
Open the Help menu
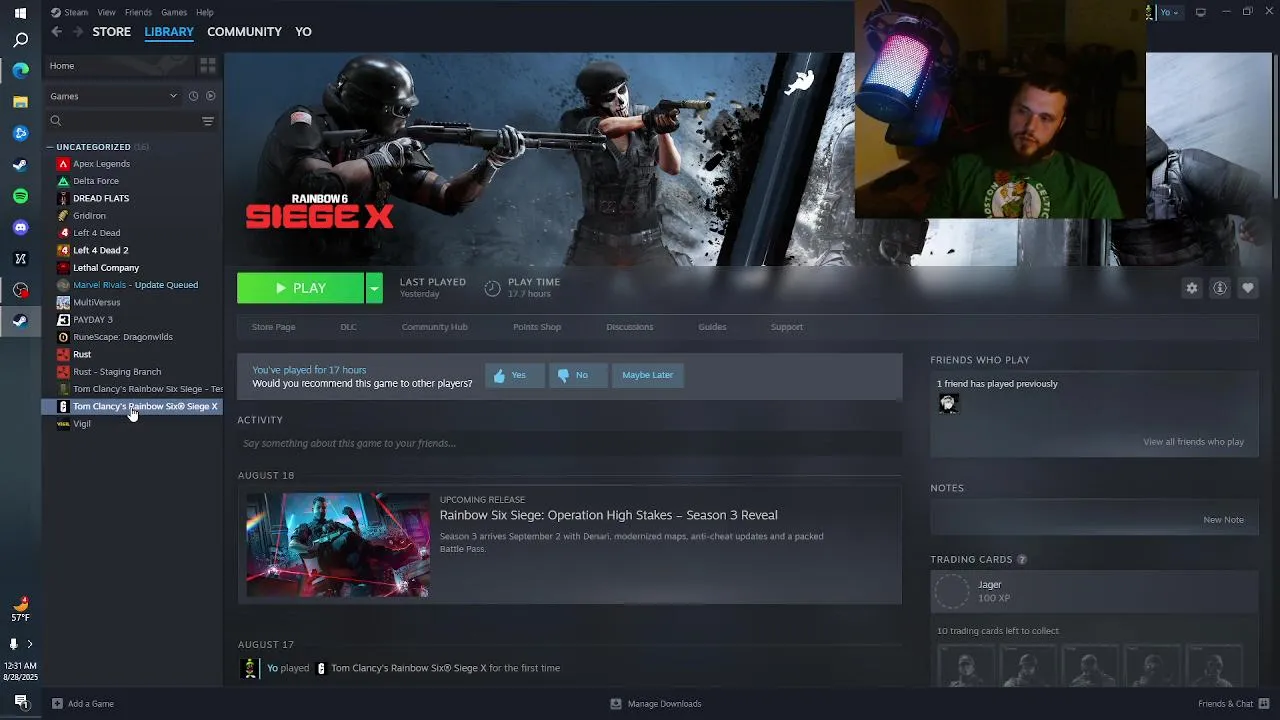click(x=205, y=12)
